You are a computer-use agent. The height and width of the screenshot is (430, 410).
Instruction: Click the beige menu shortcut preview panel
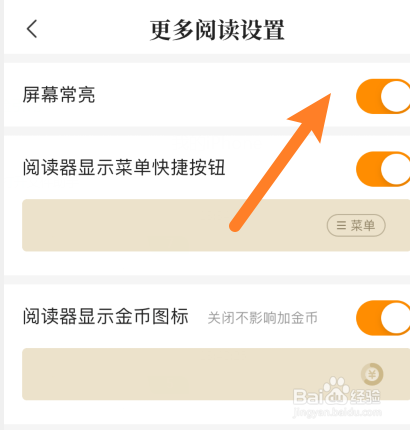(x=216, y=225)
